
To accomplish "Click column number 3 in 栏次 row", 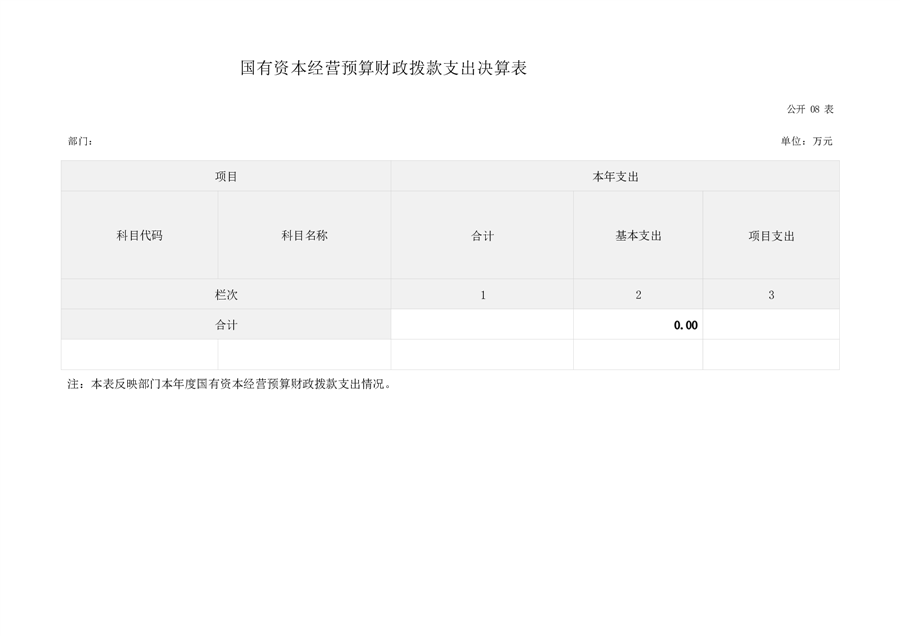I will 771,295.
